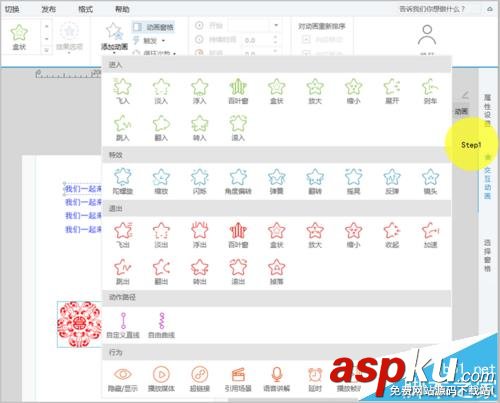
Task: Select the 镜头 lens emphasis effect
Action: (430, 181)
